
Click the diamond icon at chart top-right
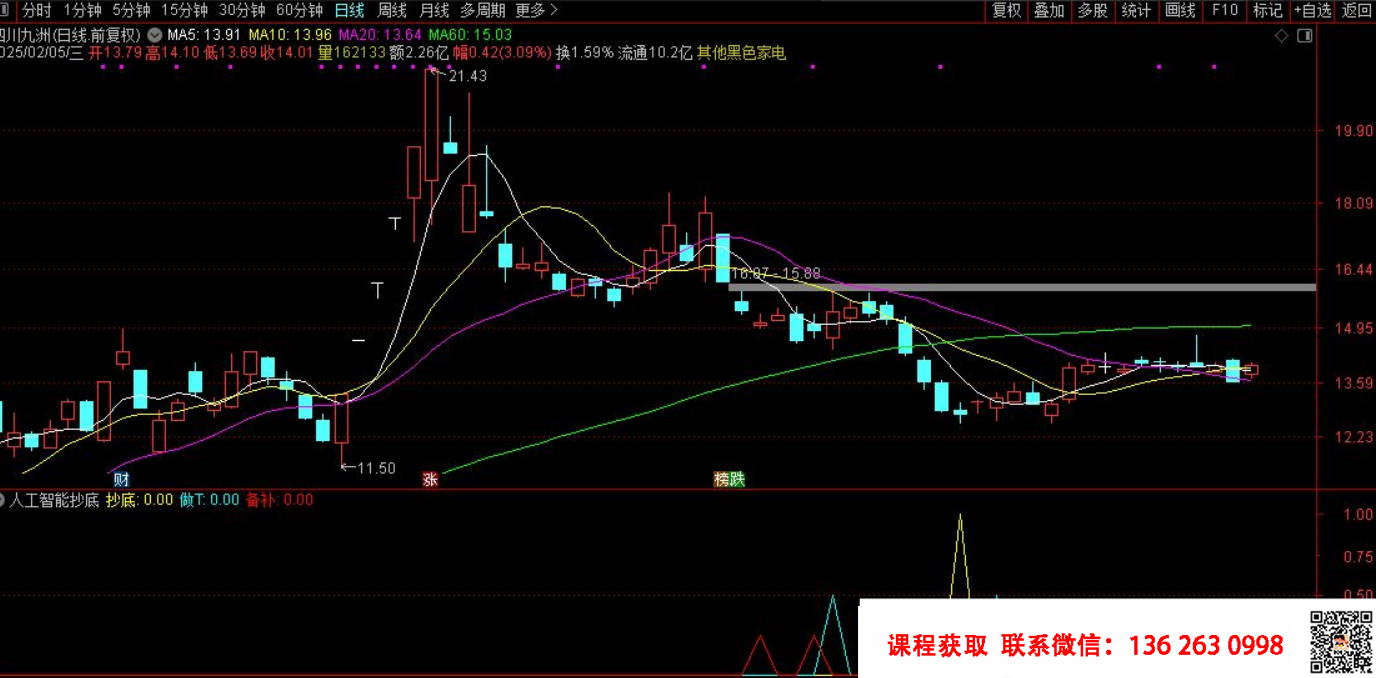click(1281, 35)
